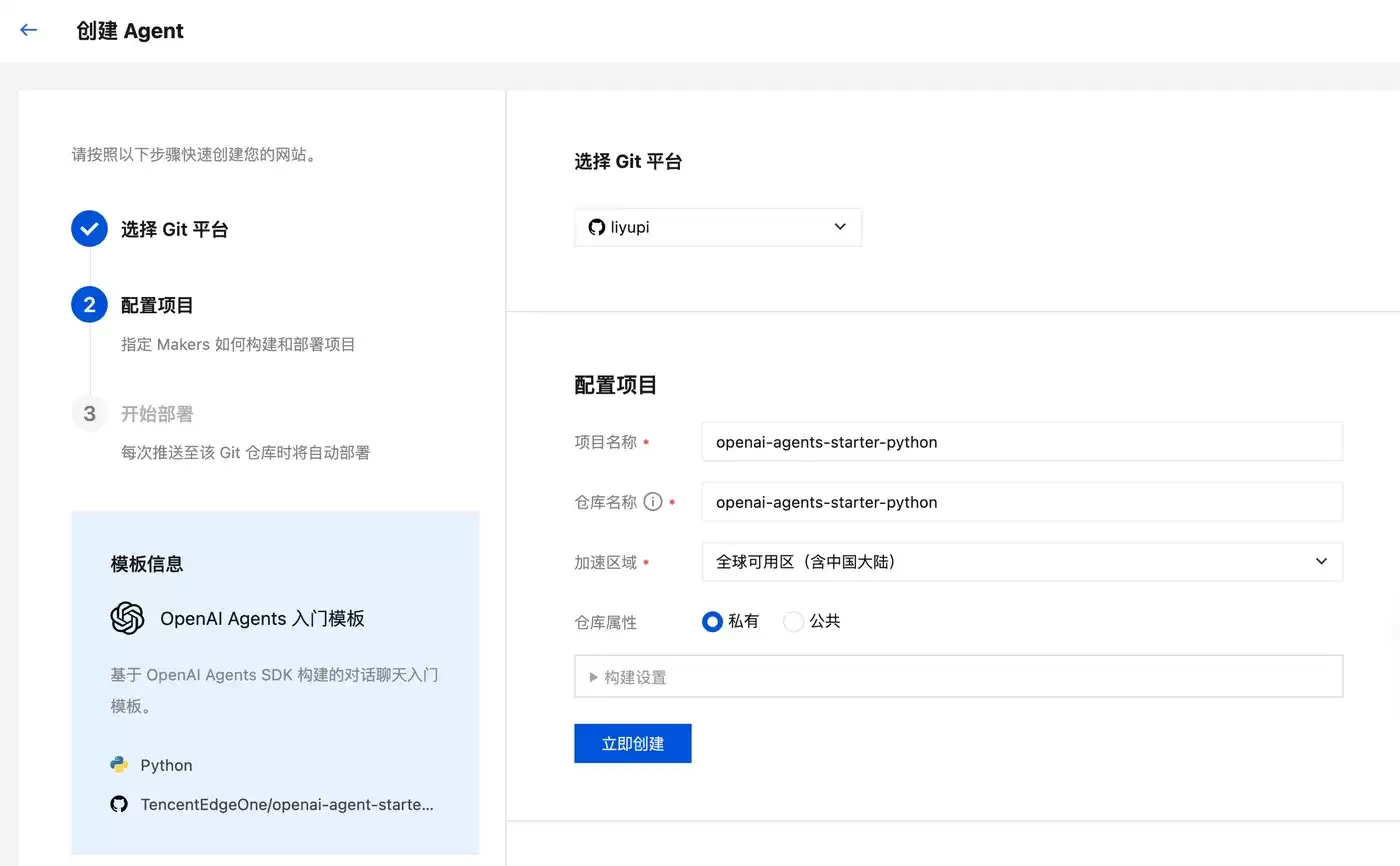Click the 创建 Agent page title

click(x=130, y=31)
